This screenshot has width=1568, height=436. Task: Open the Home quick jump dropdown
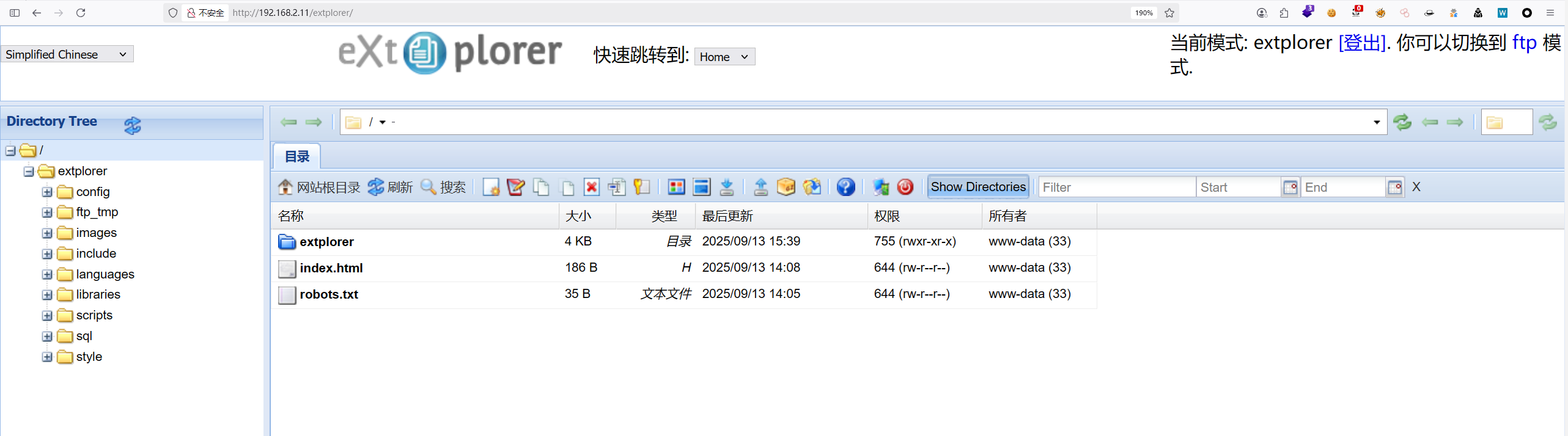click(x=724, y=57)
